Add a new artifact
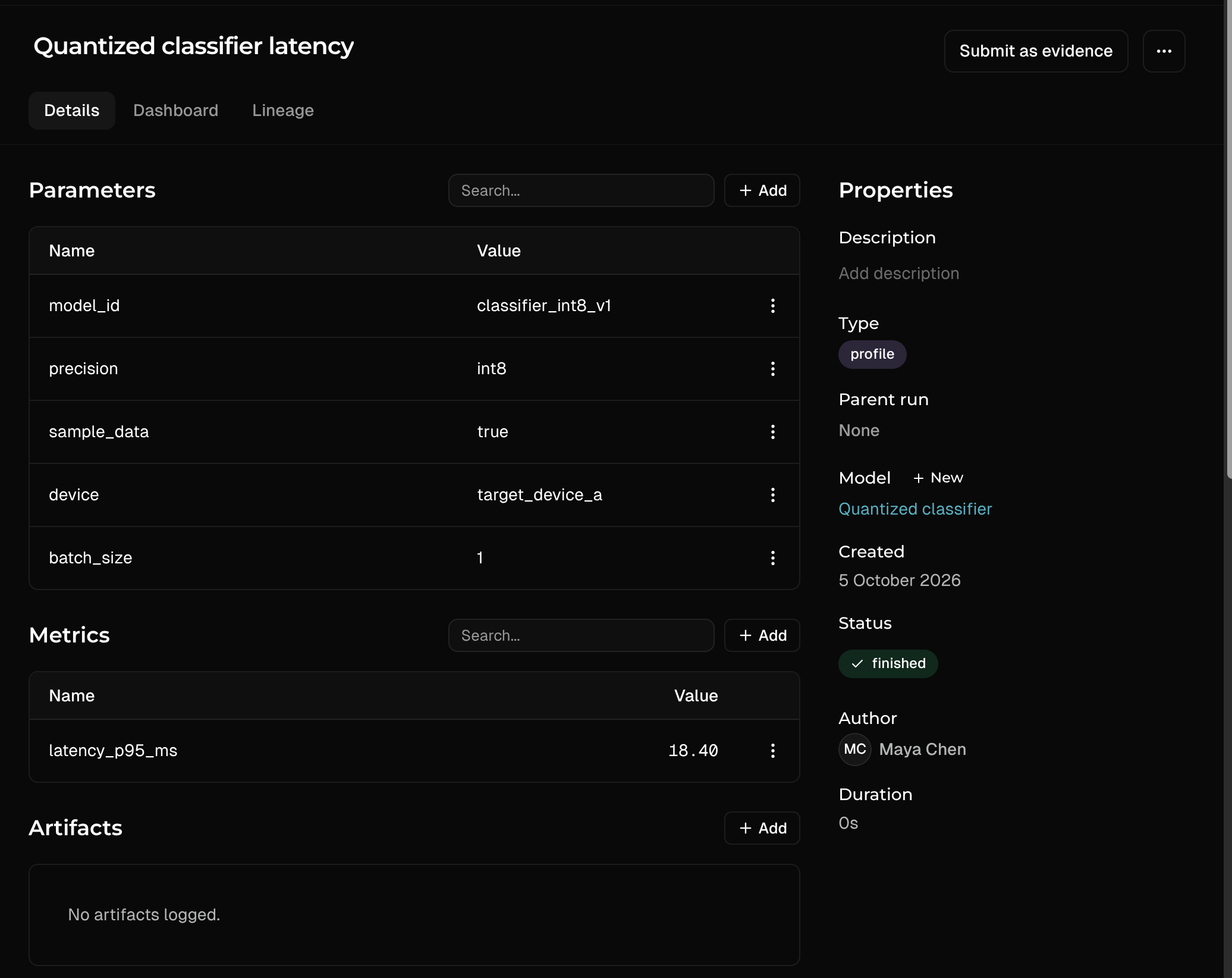Image resolution: width=1232 pixels, height=978 pixels. tap(762, 828)
